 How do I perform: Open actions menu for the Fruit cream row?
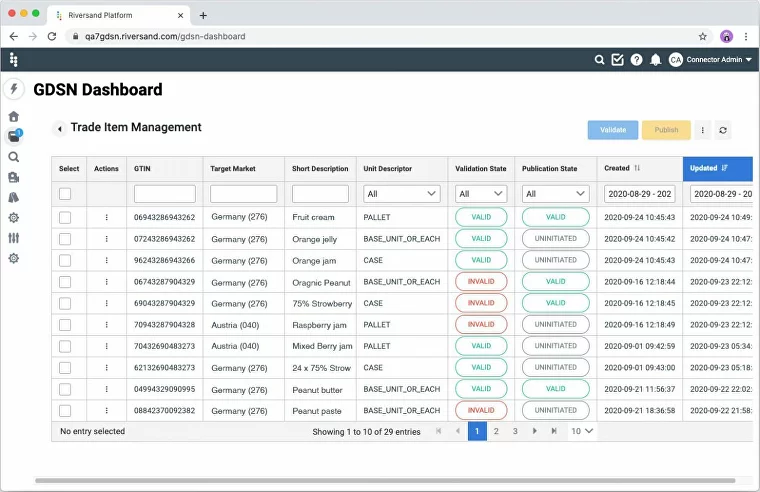point(106,217)
